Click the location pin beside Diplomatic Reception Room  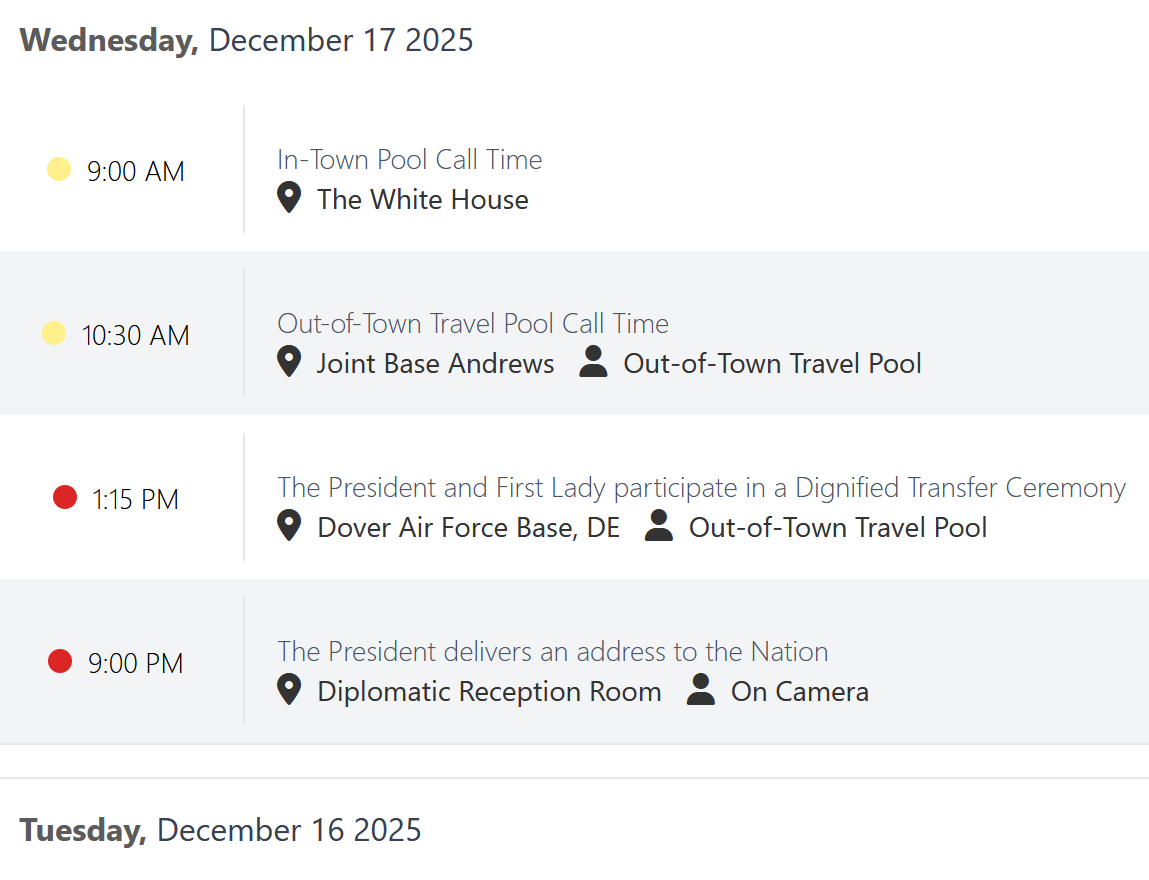289,690
